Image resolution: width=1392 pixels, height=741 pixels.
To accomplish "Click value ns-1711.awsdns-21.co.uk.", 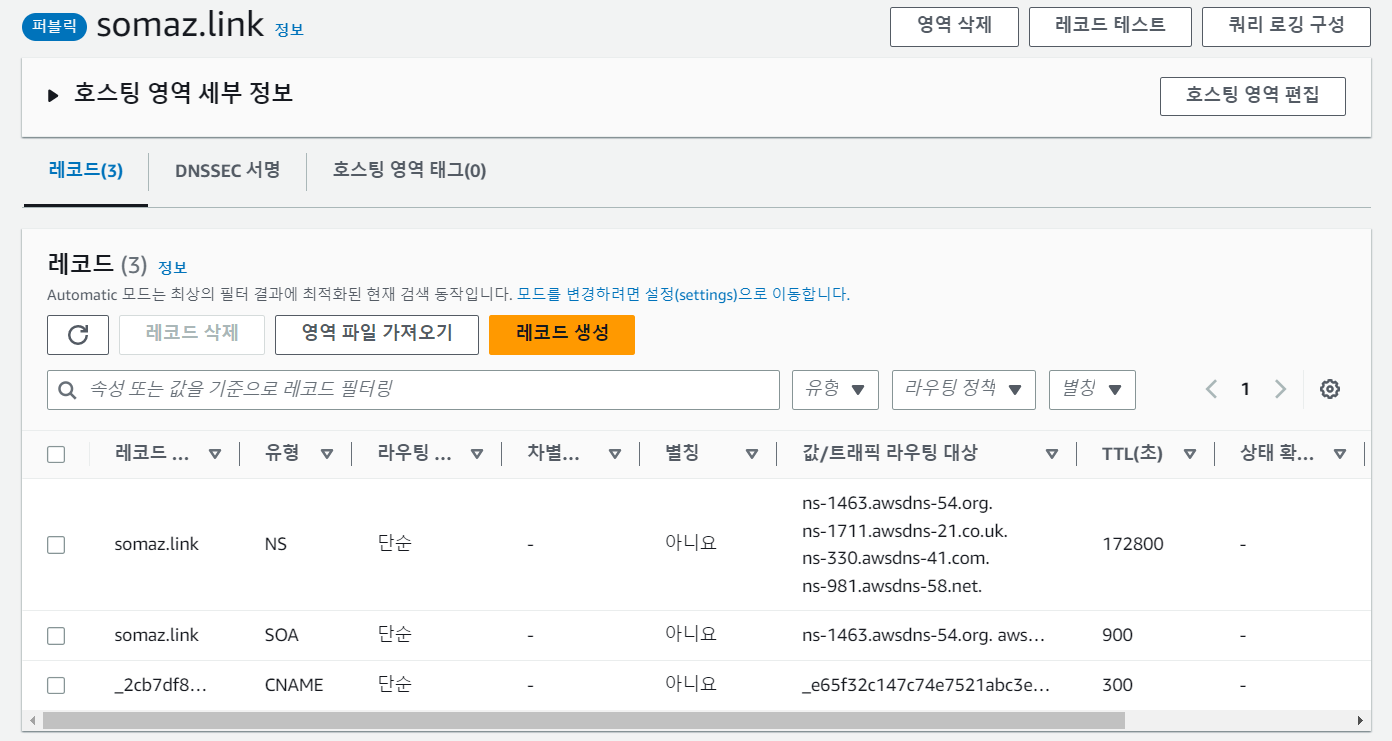I will click(905, 530).
